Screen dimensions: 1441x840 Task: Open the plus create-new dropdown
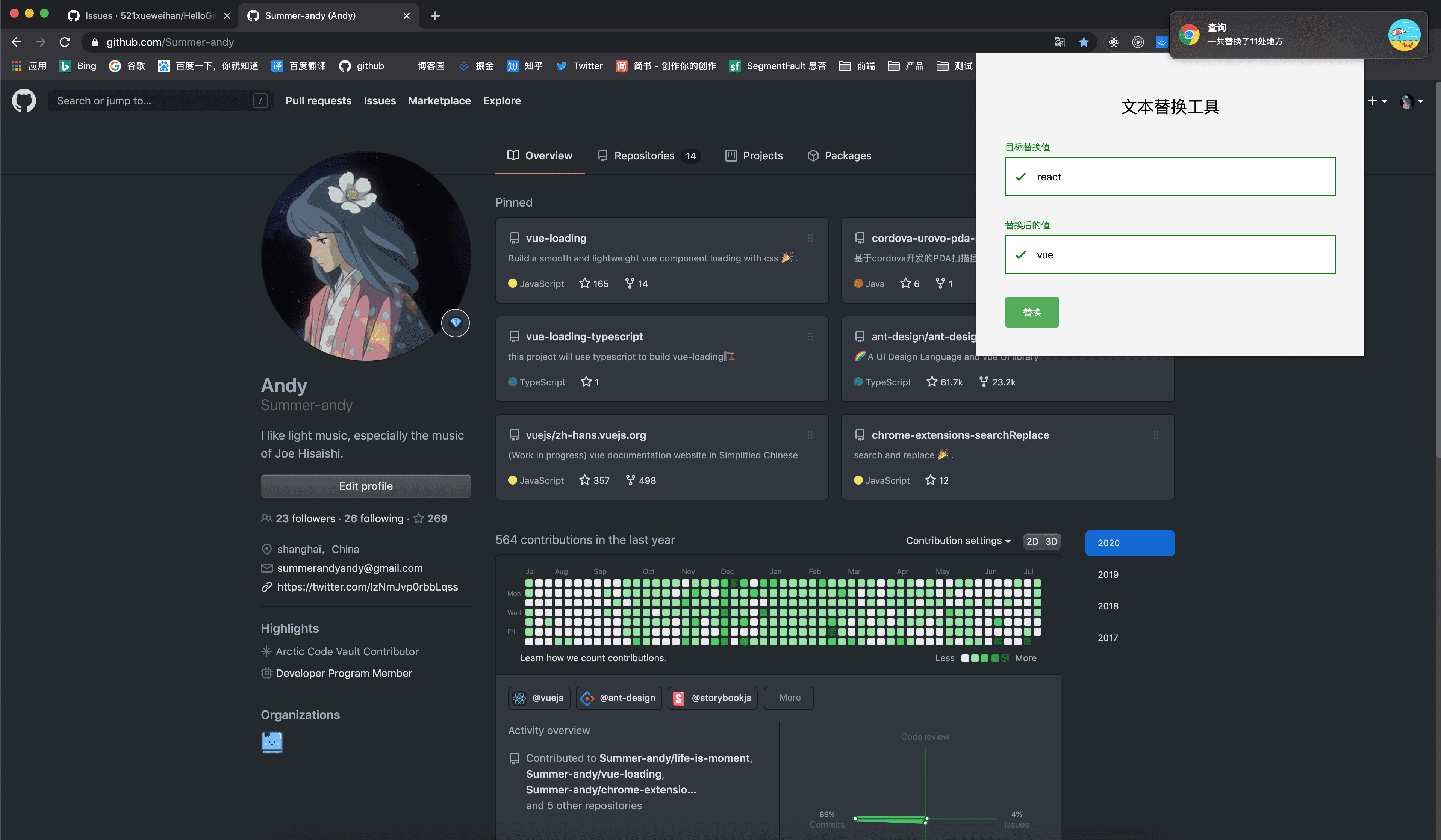(1377, 101)
